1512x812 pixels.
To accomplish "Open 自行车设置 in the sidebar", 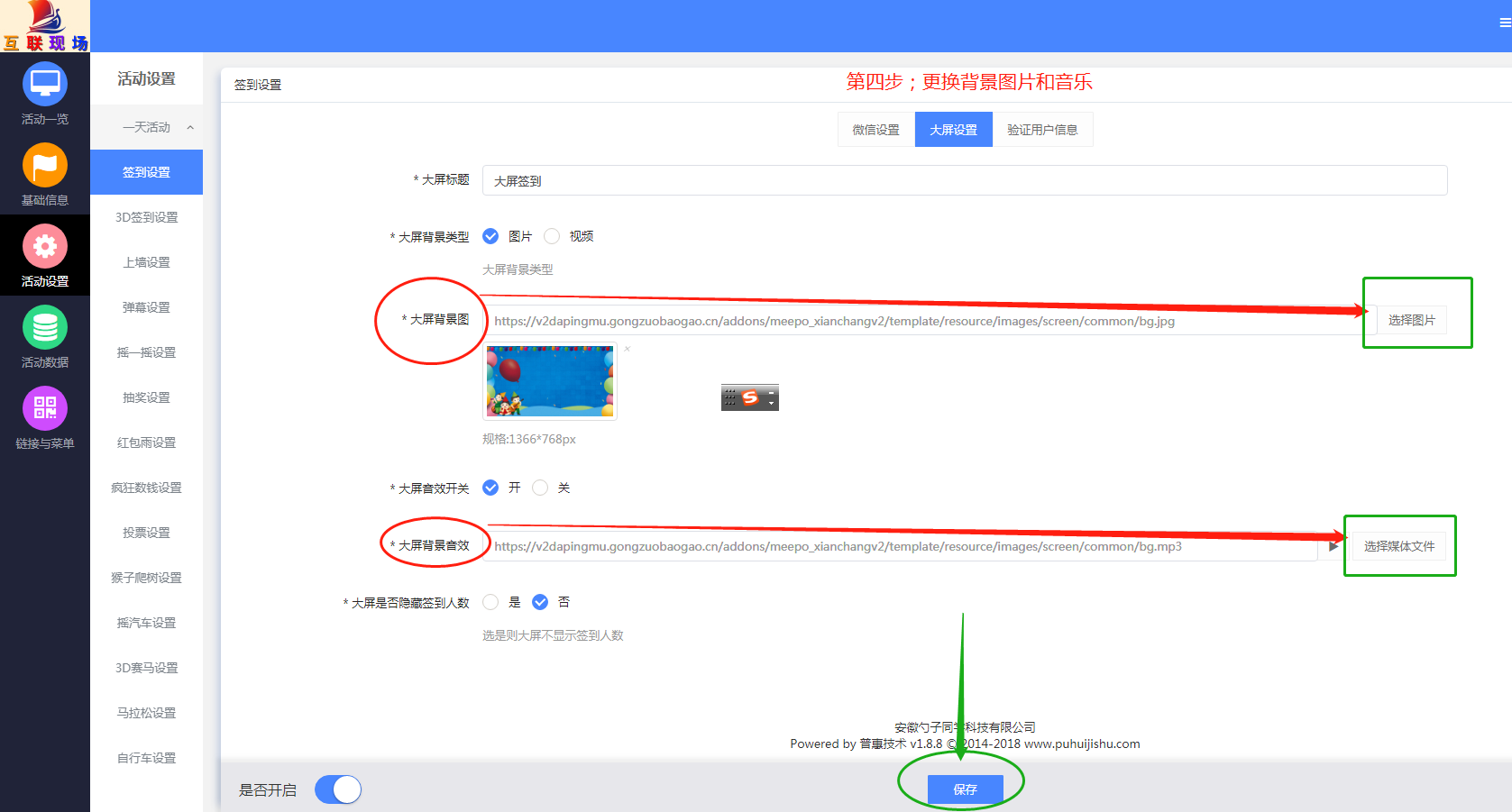I will pos(146,758).
